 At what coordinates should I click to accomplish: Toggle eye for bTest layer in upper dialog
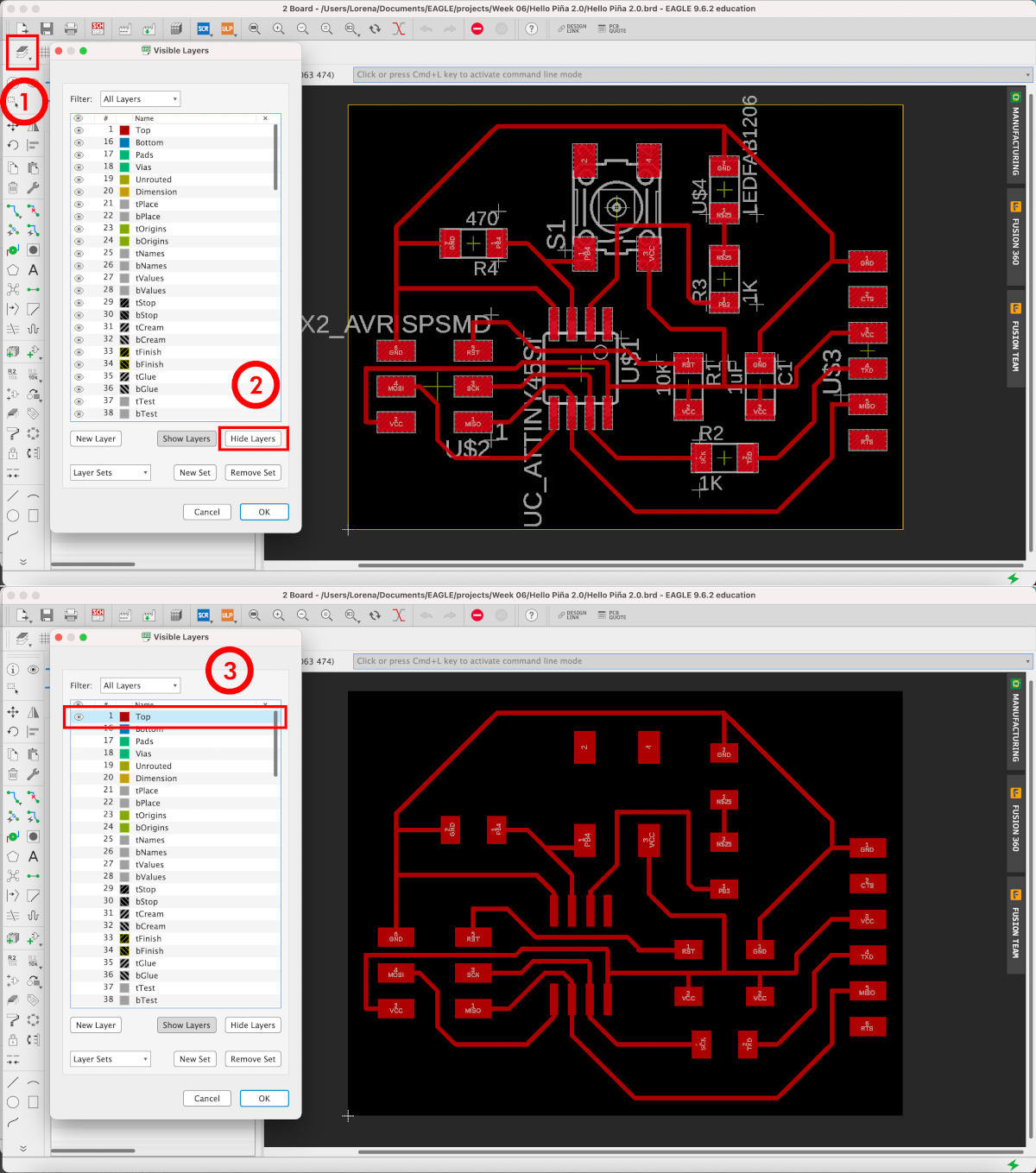[79, 413]
